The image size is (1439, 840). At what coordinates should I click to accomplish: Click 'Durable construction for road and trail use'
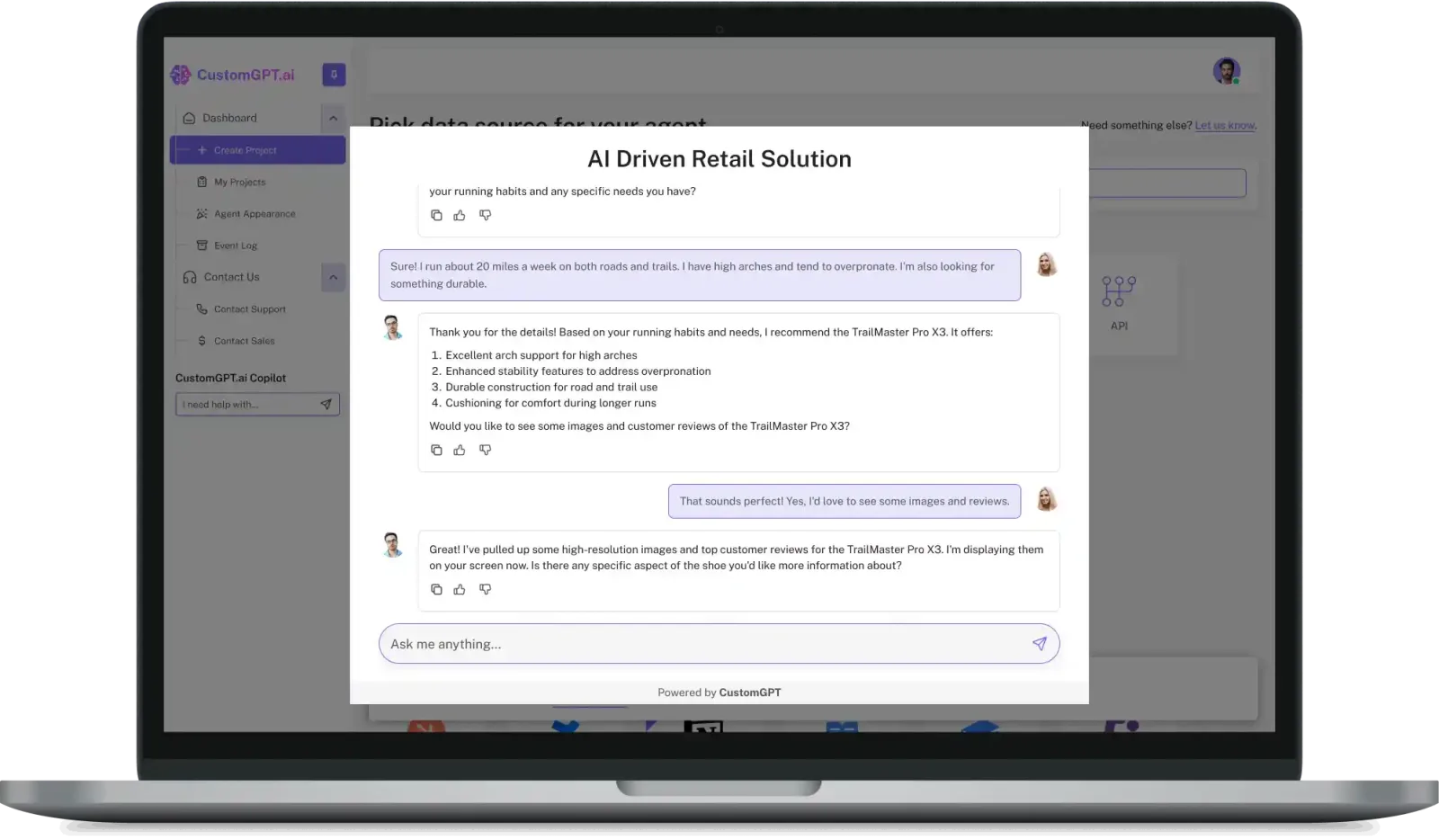point(551,388)
